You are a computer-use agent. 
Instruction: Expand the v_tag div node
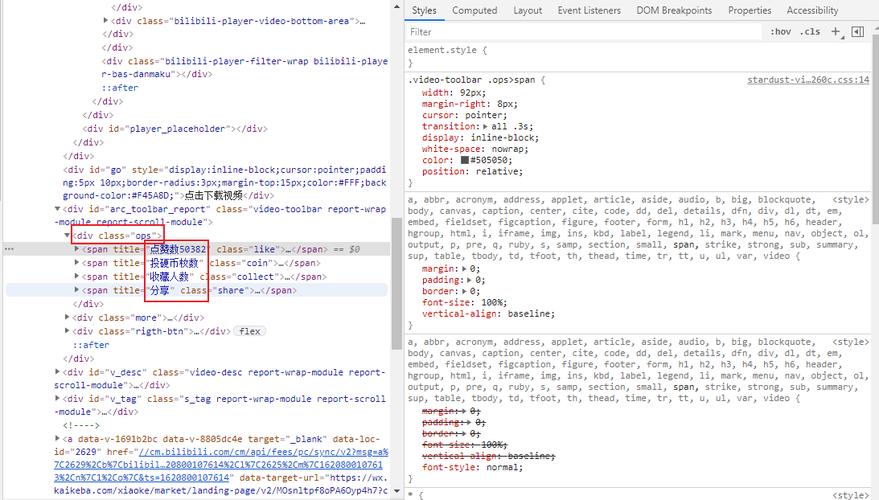(x=58, y=399)
